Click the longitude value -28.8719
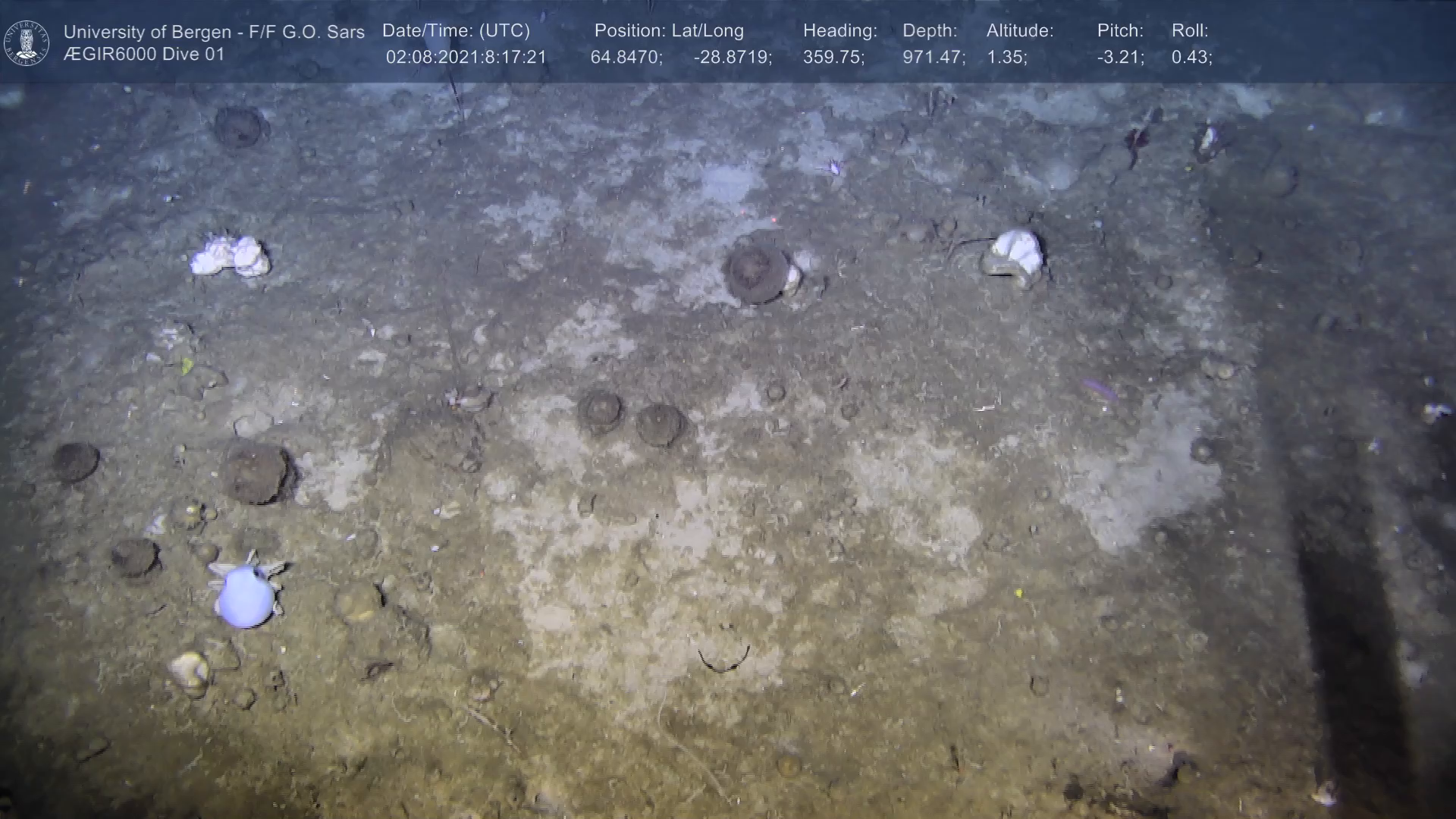The height and width of the screenshot is (819, 1456). 732,58
